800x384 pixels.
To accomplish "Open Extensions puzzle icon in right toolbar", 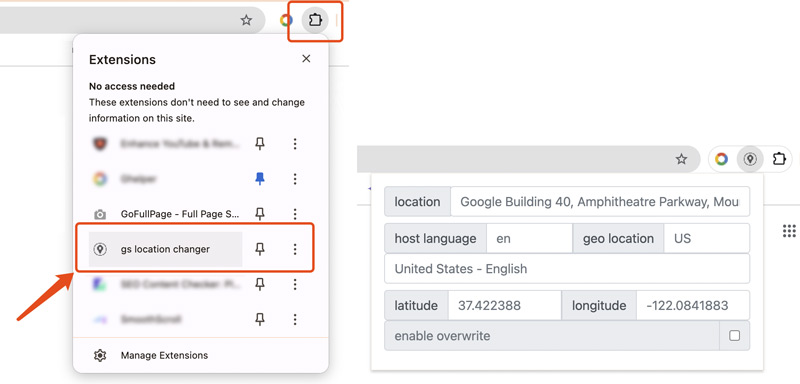I will coord(779,160).
